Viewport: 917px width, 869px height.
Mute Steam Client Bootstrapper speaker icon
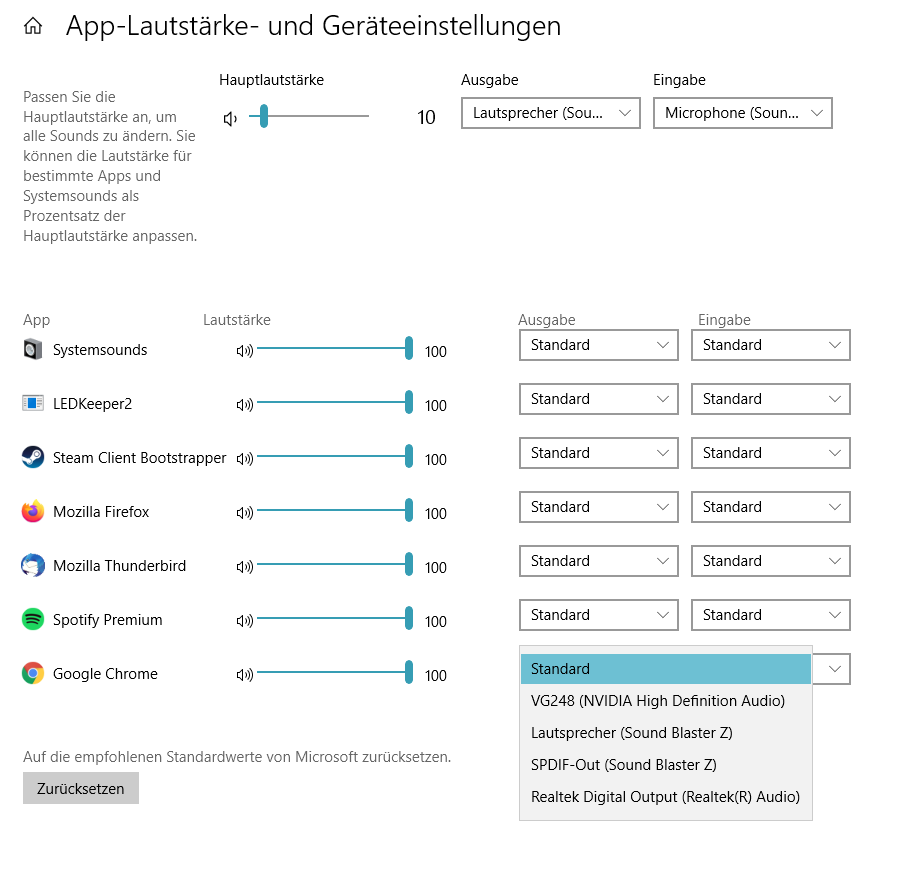244,458
